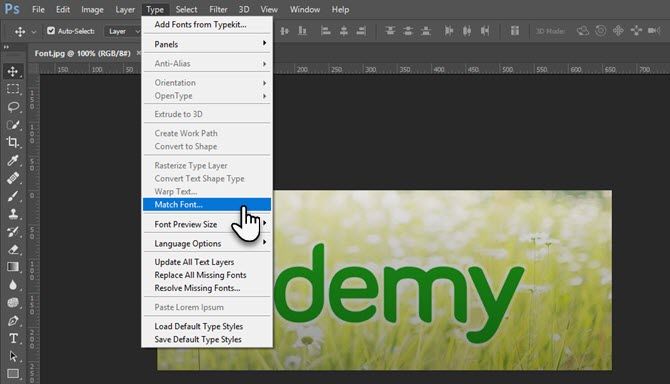Switch to the Font.jpg document tab

click(82, 53)
